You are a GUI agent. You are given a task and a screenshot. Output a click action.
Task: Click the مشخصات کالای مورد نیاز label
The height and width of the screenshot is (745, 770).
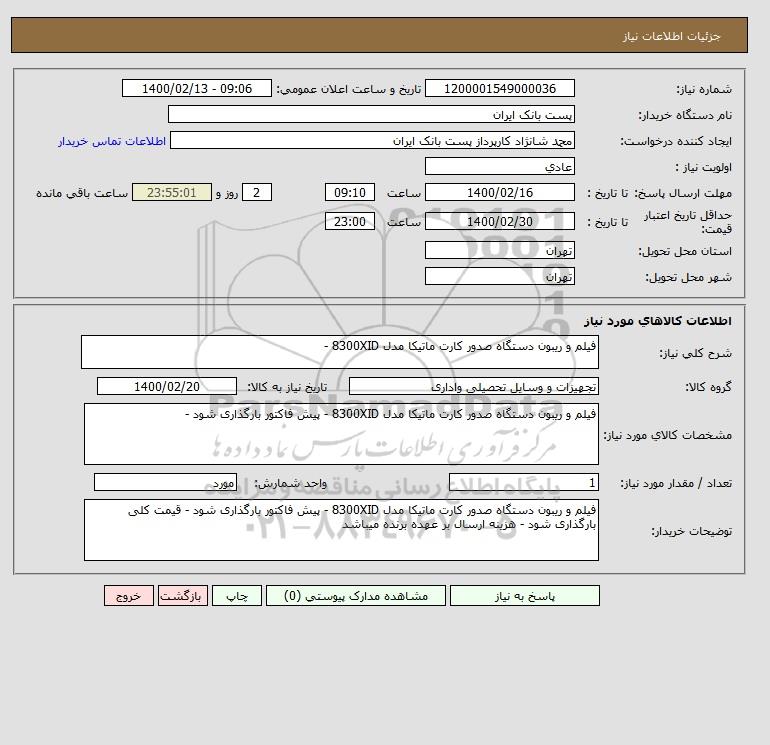coord(668,435)
